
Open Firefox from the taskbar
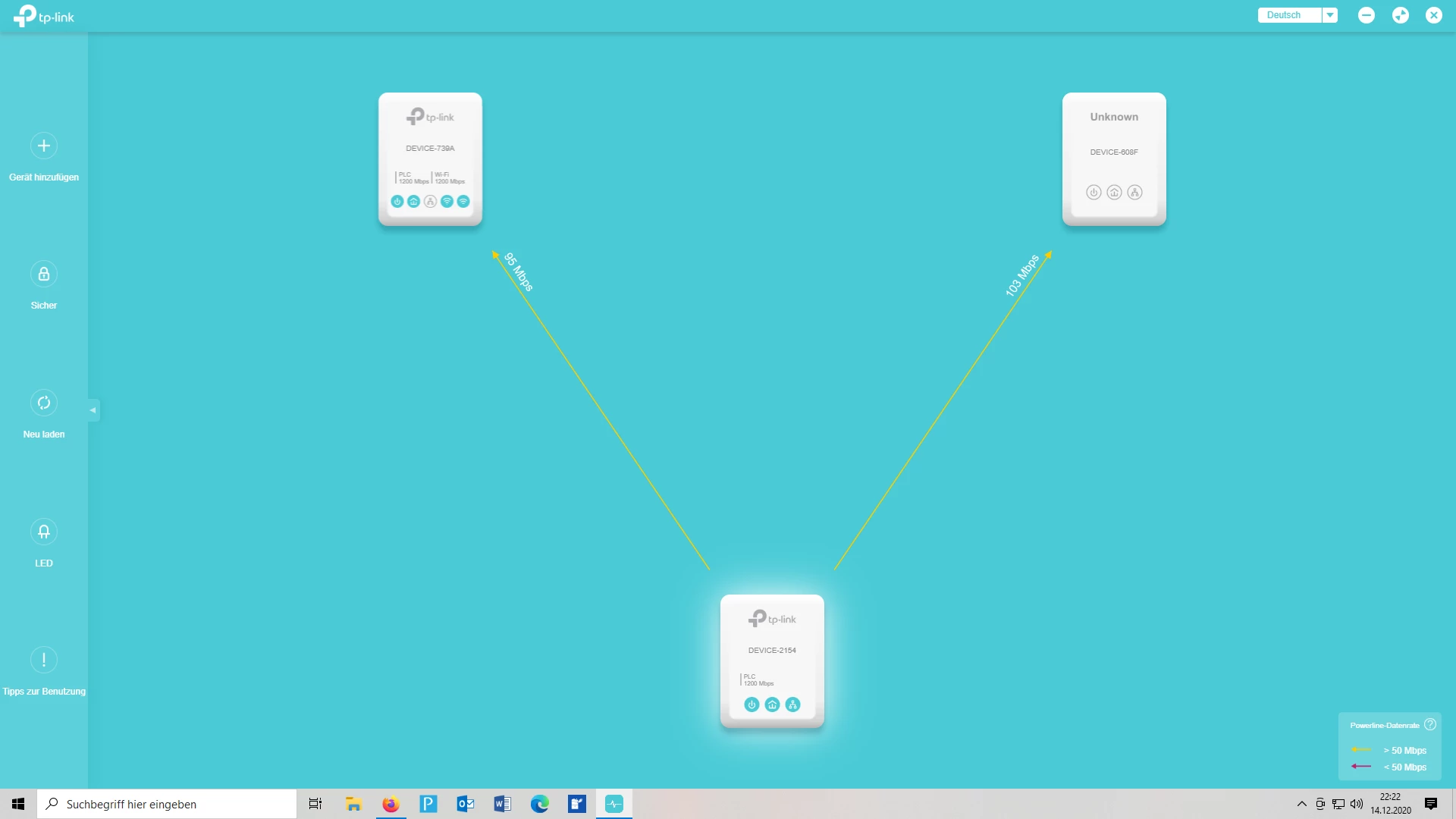click(391, 804)
